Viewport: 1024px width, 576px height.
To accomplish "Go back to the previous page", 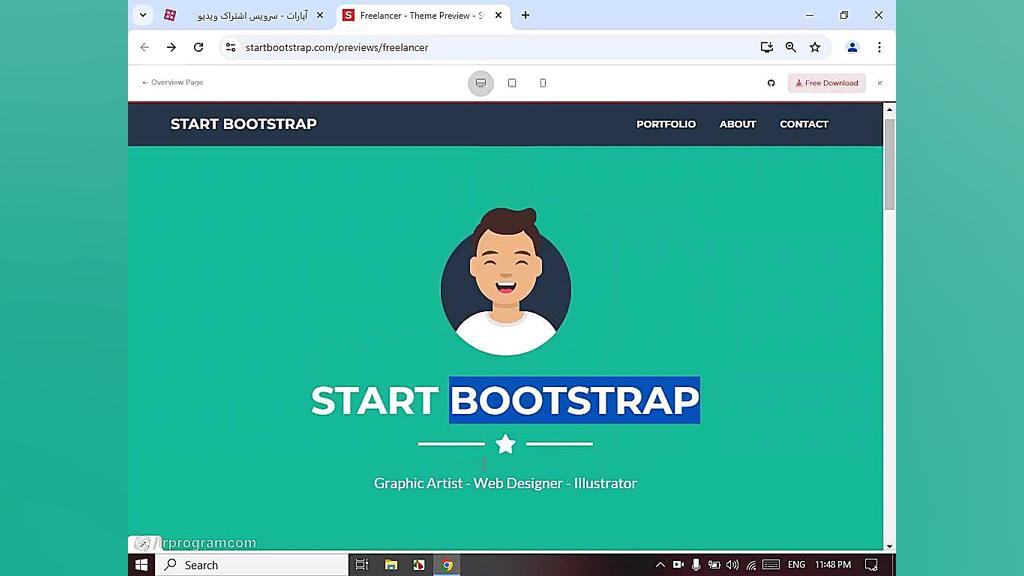I will coord(144,47).
